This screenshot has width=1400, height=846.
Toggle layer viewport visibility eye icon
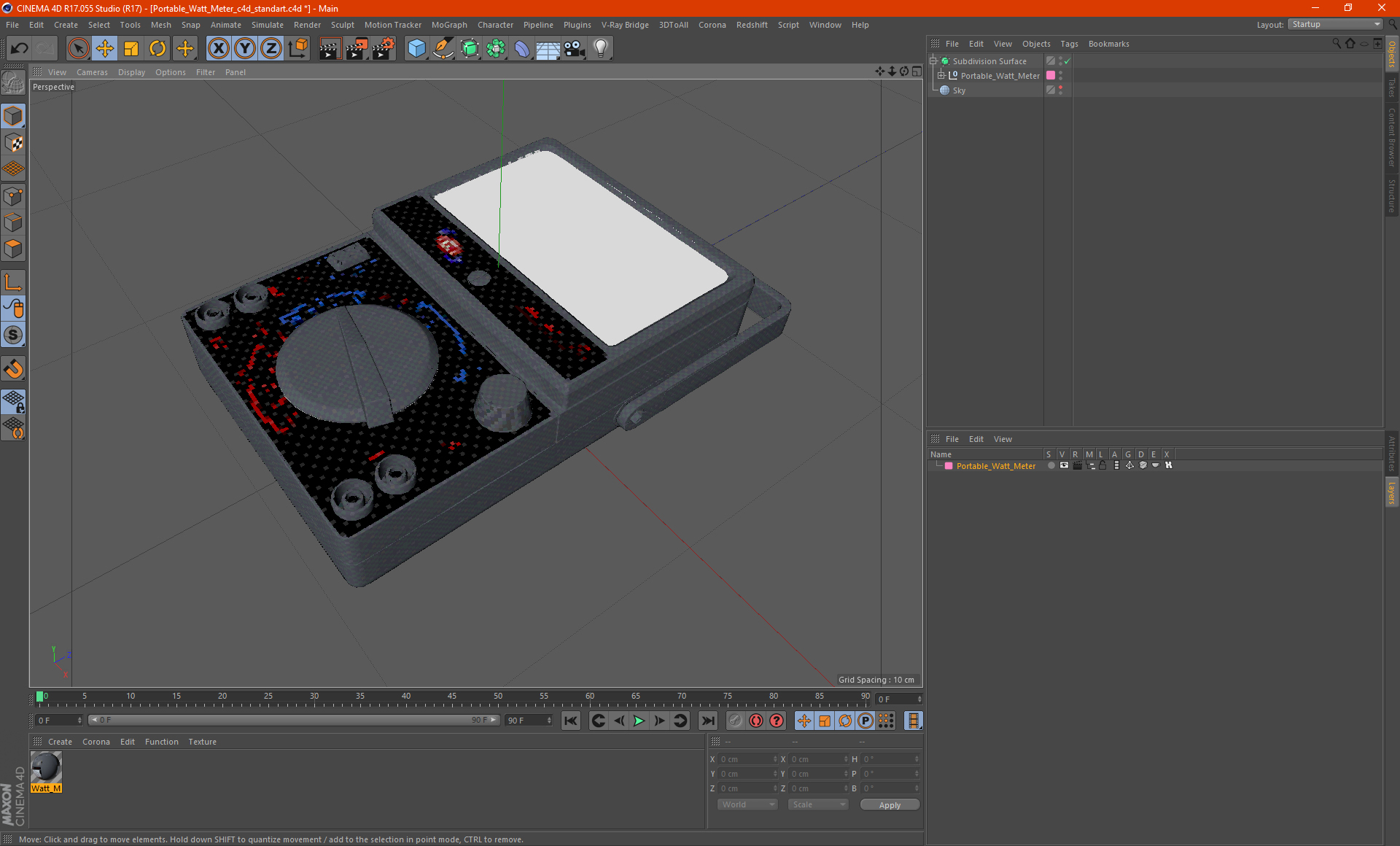click(1064, 465)
